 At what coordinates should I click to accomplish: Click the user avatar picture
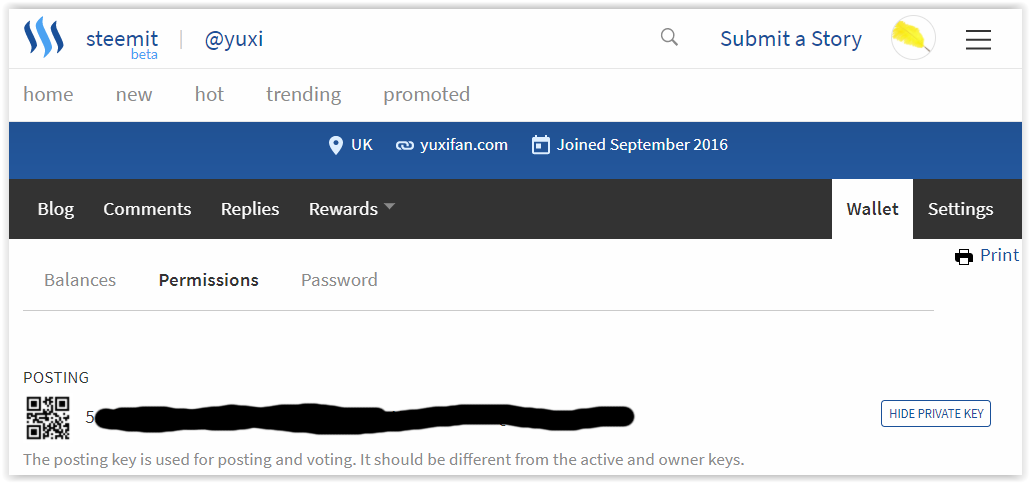912,39
